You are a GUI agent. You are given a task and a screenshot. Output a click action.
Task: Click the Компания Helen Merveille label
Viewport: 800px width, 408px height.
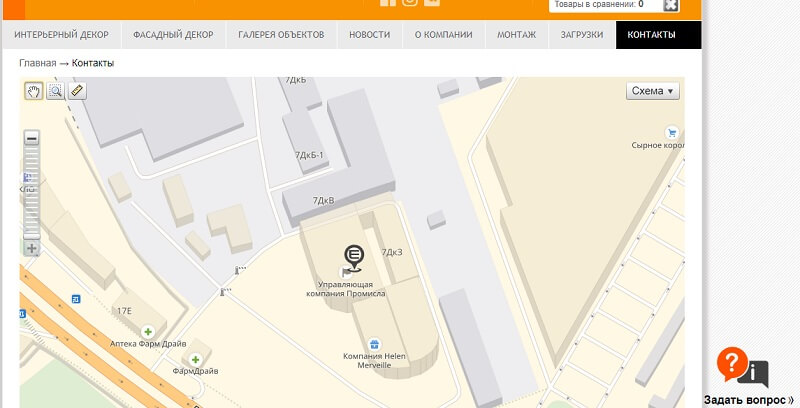point(374,361)
